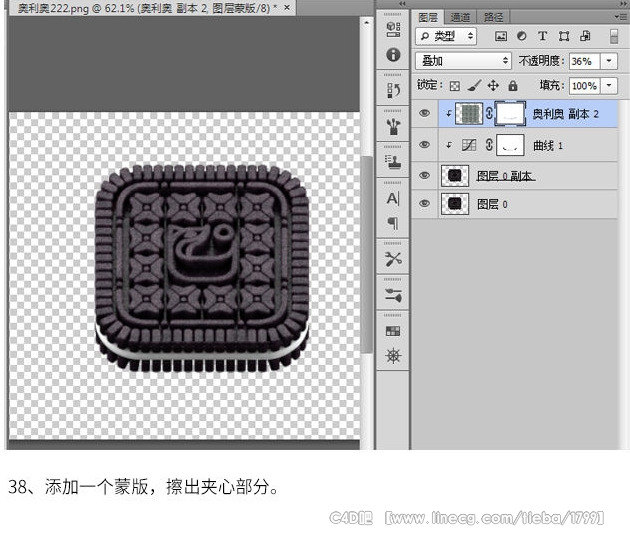This screenshot has width=630, height=535.
Task: Click the Oreo cookie image on canvas
Action: coord(202,268)
